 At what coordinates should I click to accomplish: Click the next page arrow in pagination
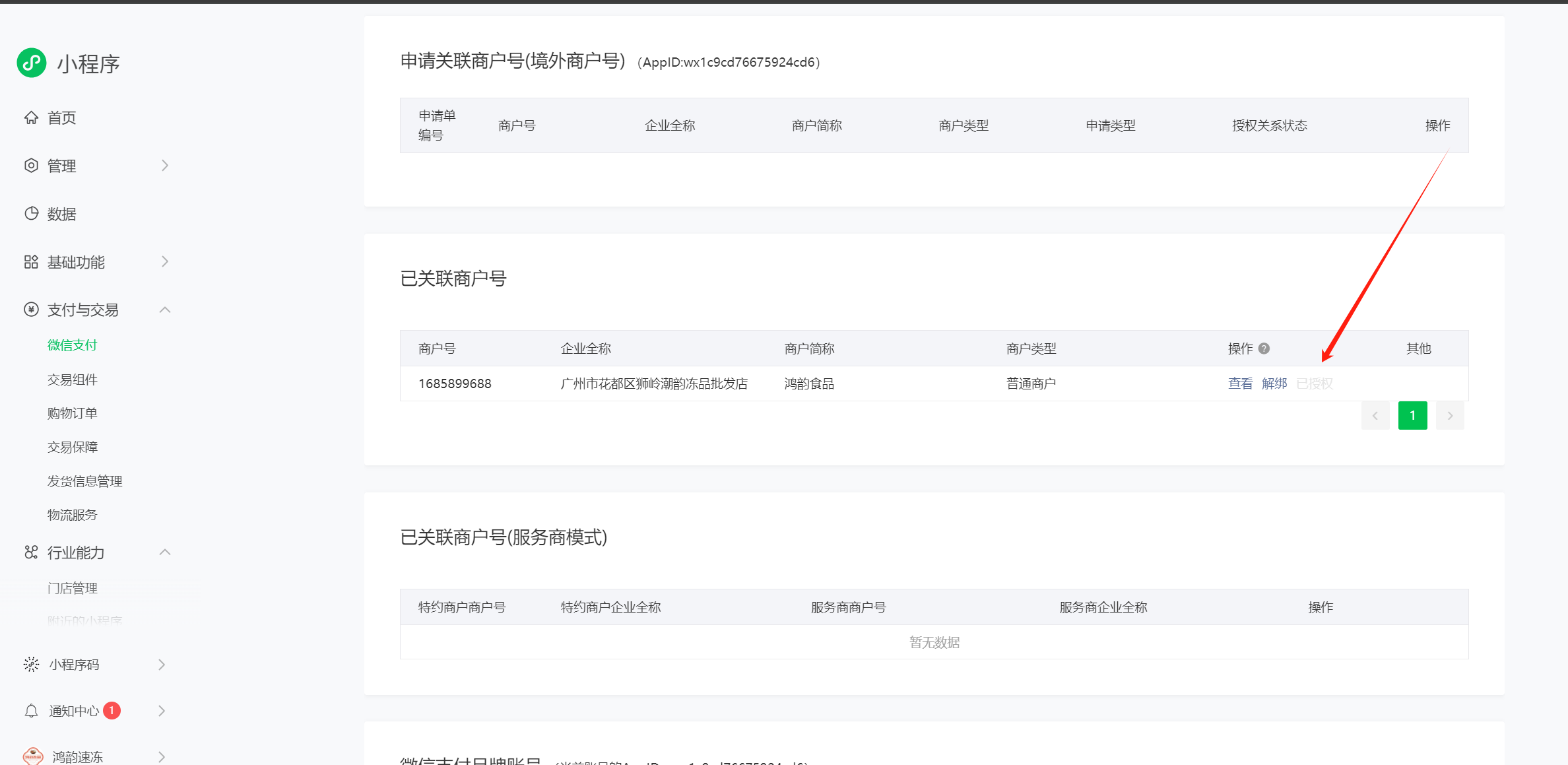click(1450, 416)
